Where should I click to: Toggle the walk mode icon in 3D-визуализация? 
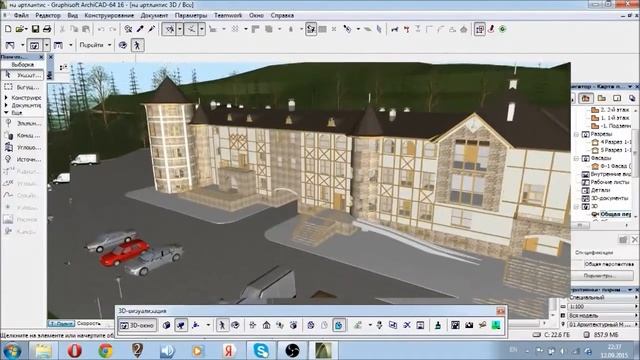(222, 325)
